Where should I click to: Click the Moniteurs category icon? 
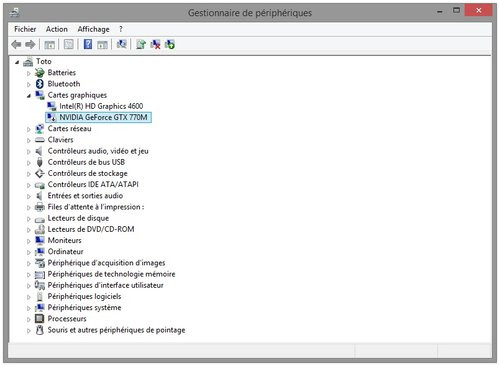click(40, 240)
